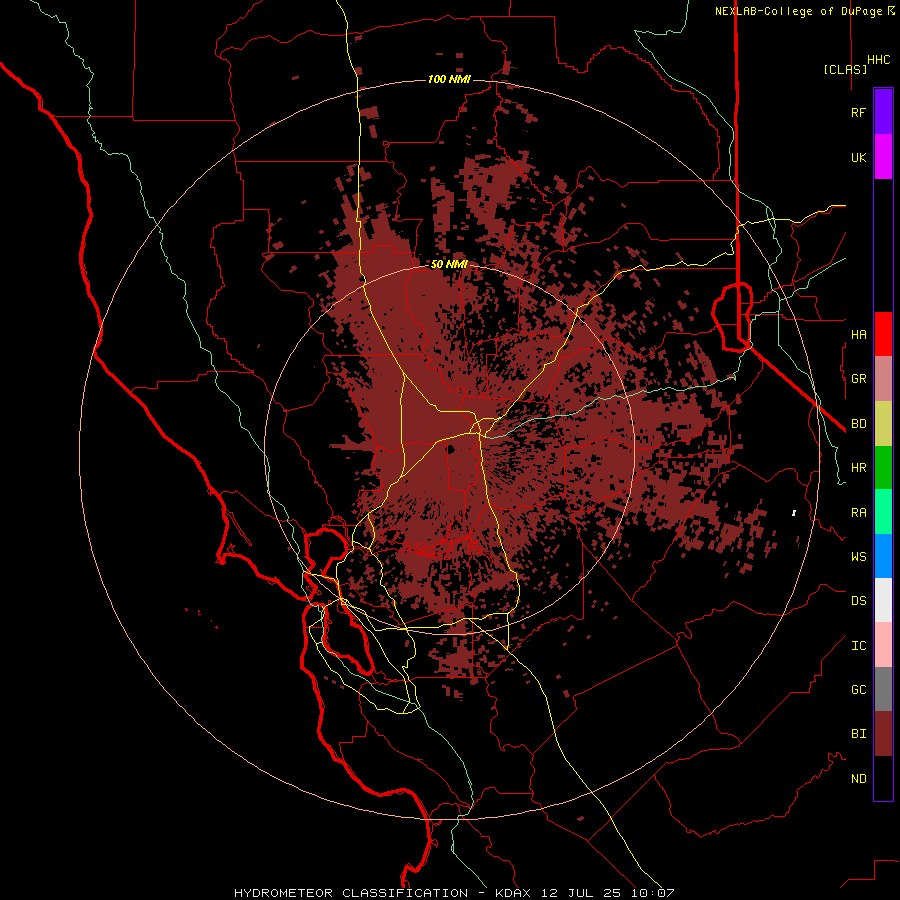Viewport: 900px width, 900px height.
Task: Click the ND legend label
Action: (x=858, y=778)
